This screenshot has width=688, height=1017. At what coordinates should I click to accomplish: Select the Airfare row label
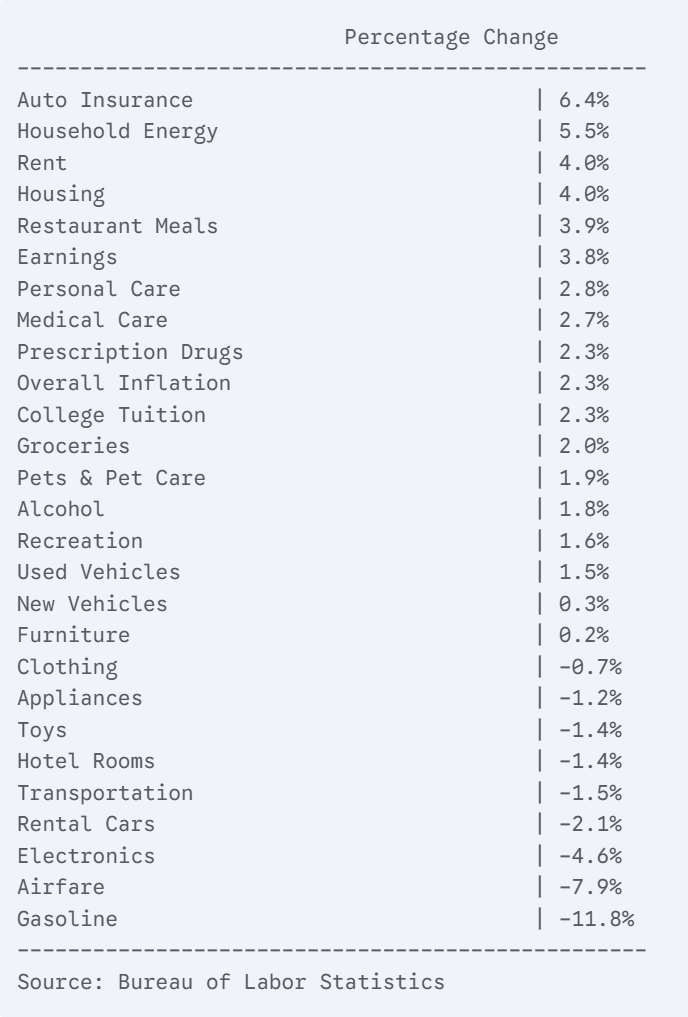point(61,887)
